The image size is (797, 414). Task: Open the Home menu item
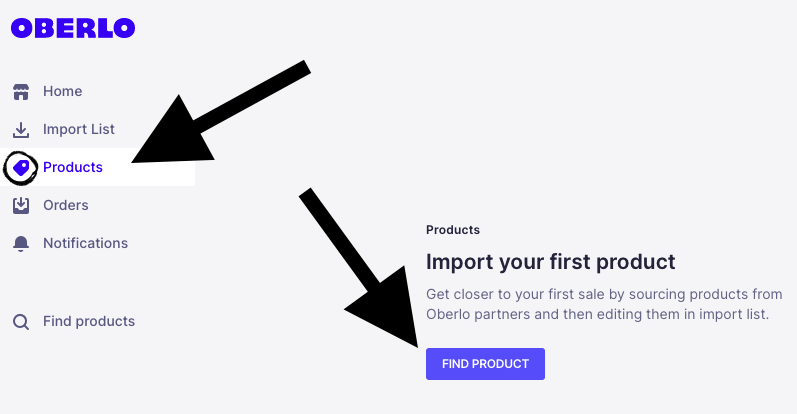click(x=63, y=91)
